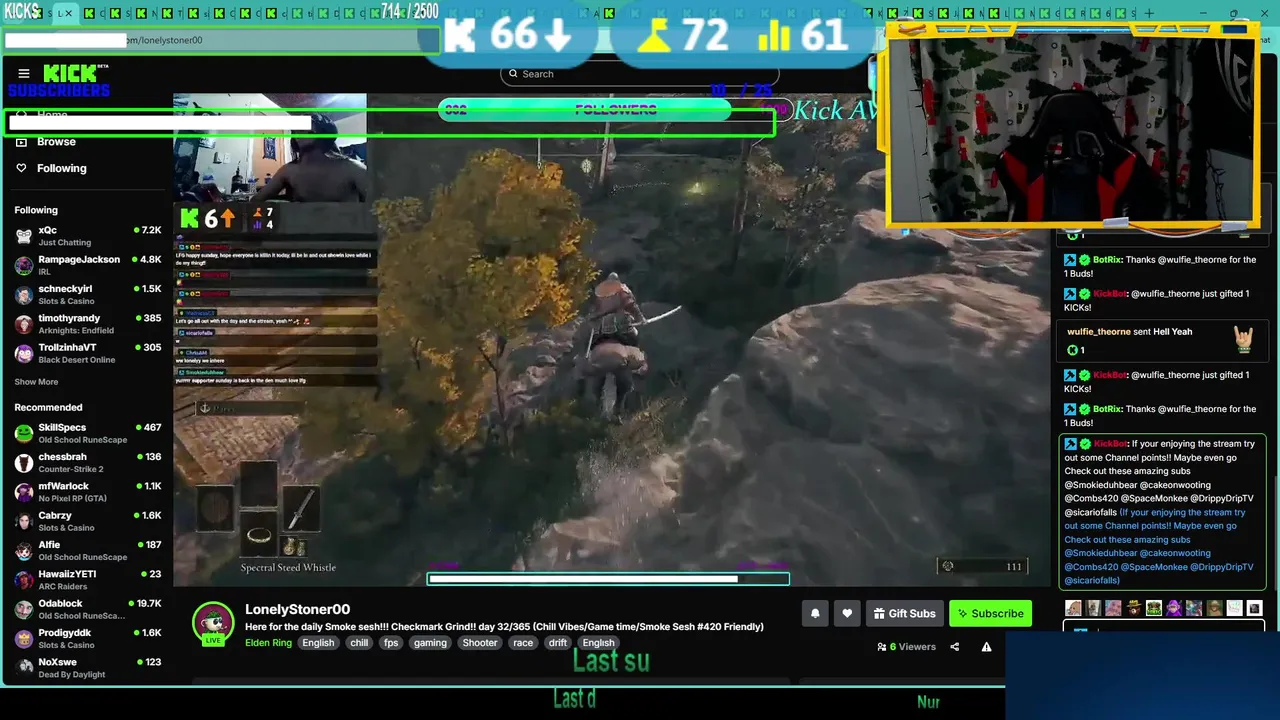Click RampageJackson channel name
The height and width of the screenshot is (720, 1280).
point(79,259)
